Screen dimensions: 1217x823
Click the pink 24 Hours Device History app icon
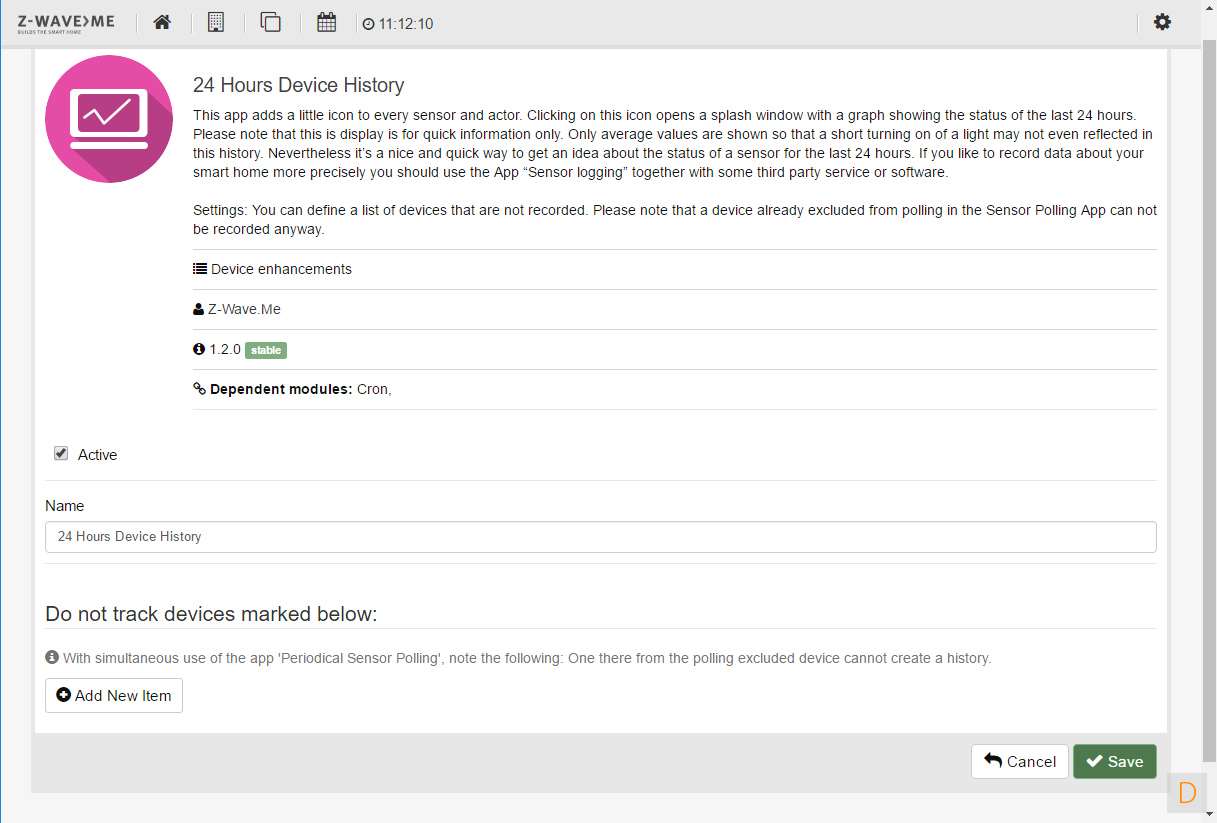[109, 119]
